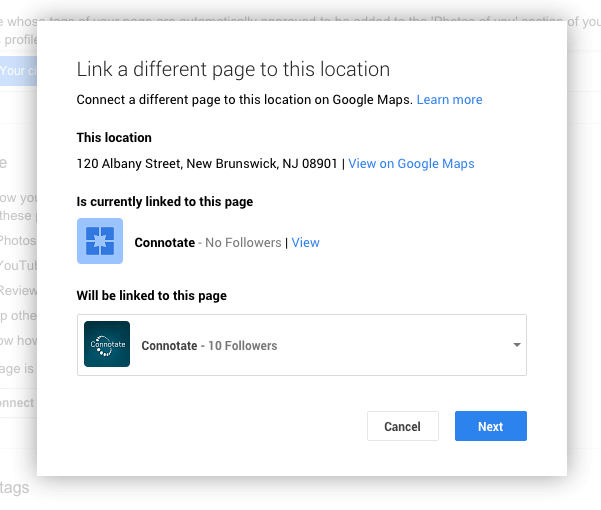
Task: Expand the page selector dropdown arrow
Action: [517, 345]
